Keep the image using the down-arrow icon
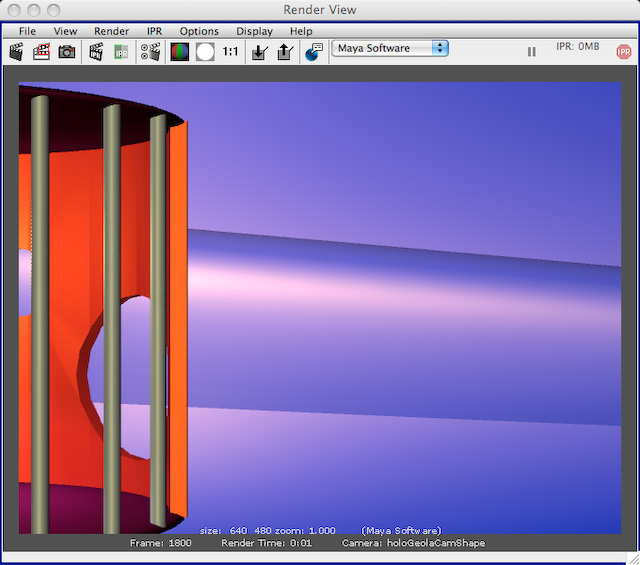Image resolution: width=640 pixels, height=565 pixels. click(x=260, y=51)
